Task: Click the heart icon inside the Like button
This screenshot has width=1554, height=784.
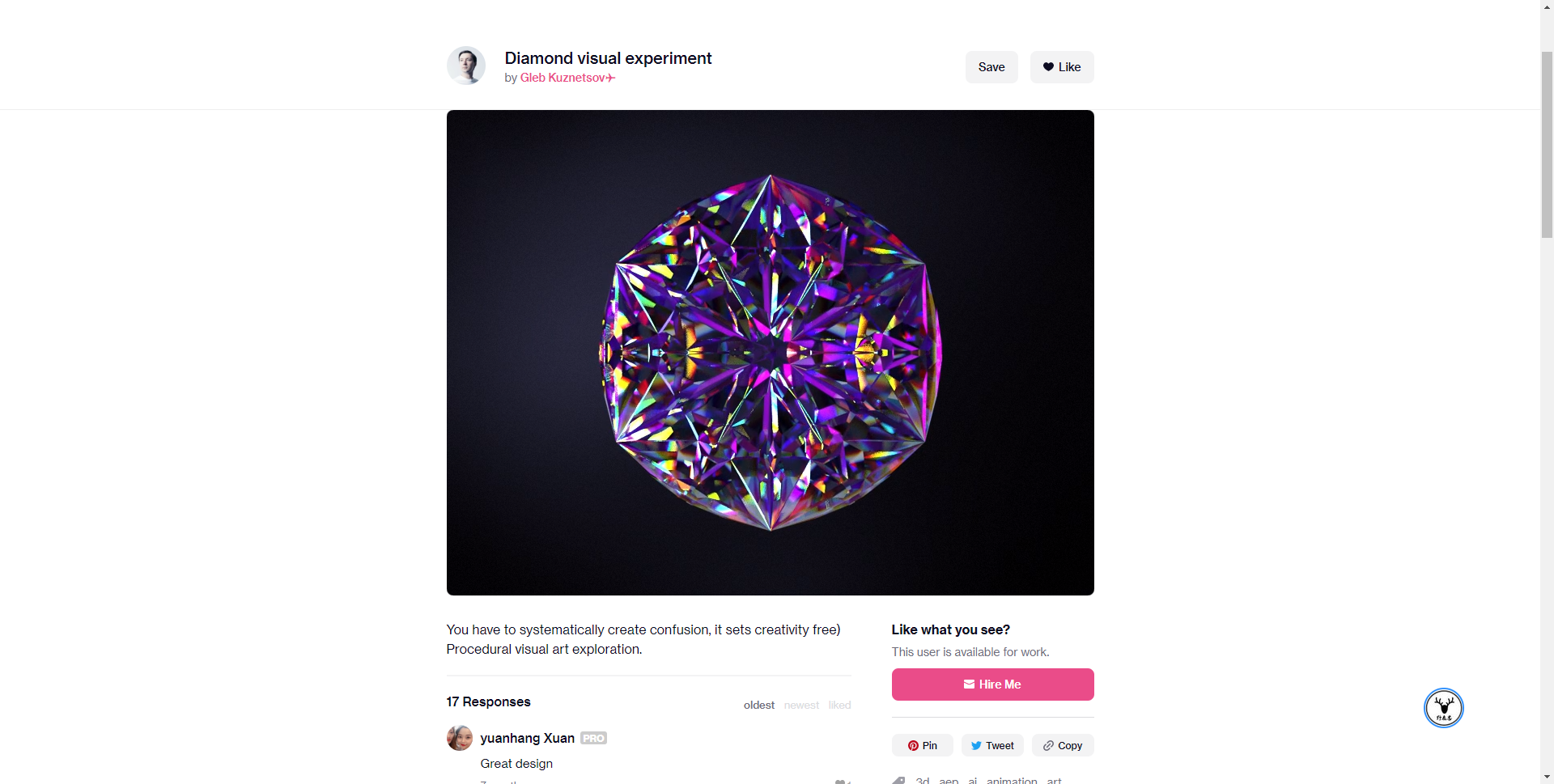Action: [1048, 66]
